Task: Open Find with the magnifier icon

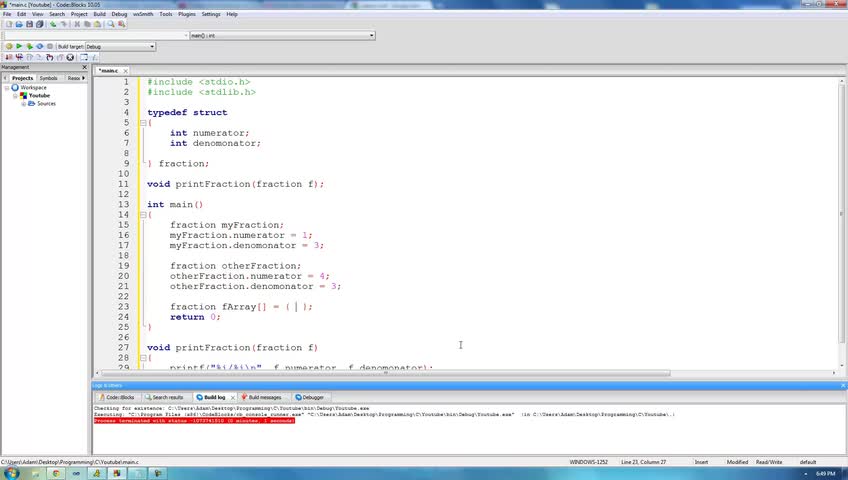Action: [x=111, y=24]
